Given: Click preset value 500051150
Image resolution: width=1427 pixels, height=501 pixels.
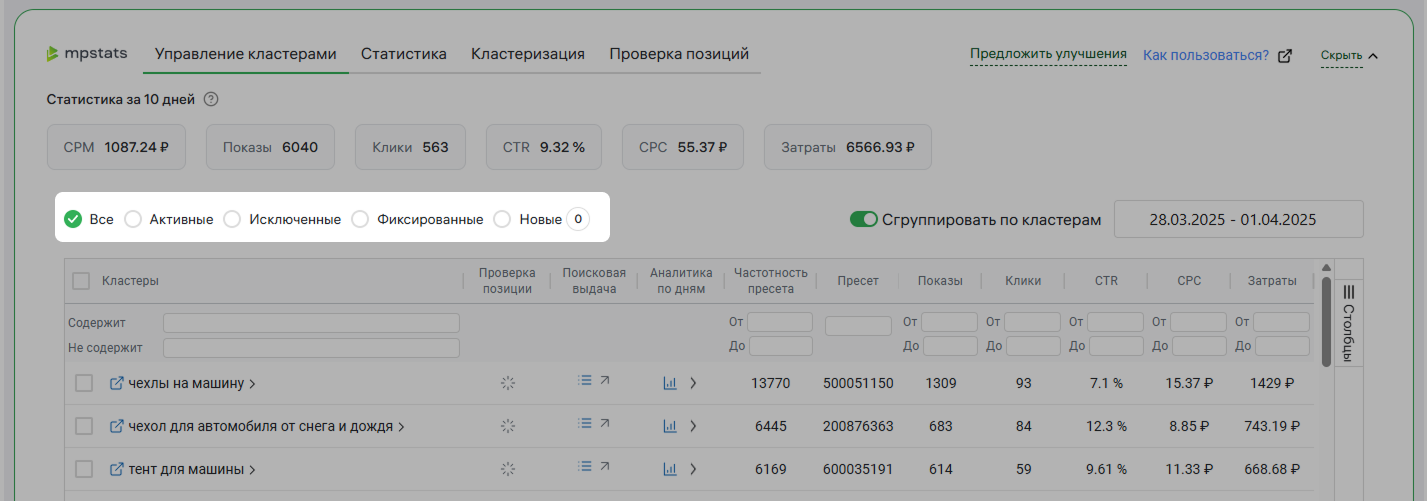Looking at the screenshot, I should pos(858,383).
